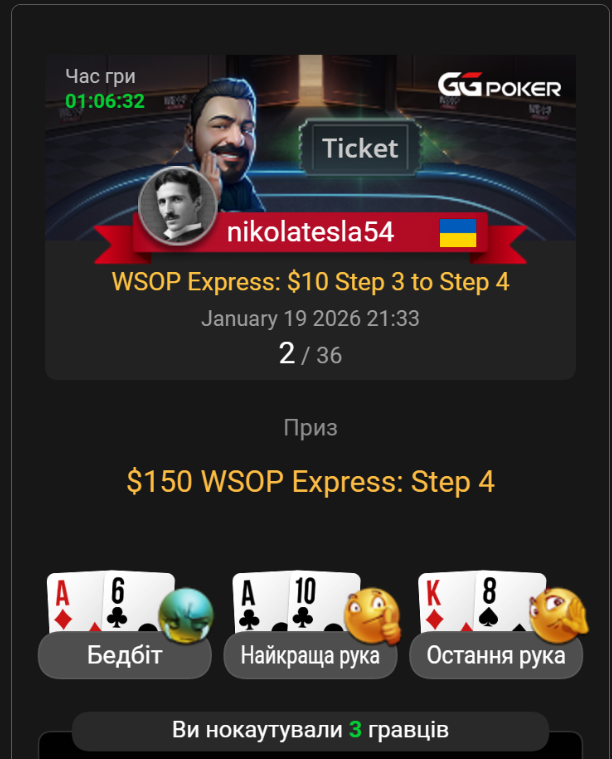Click the 01:06:32 play time counter

[x=105, y=101]
